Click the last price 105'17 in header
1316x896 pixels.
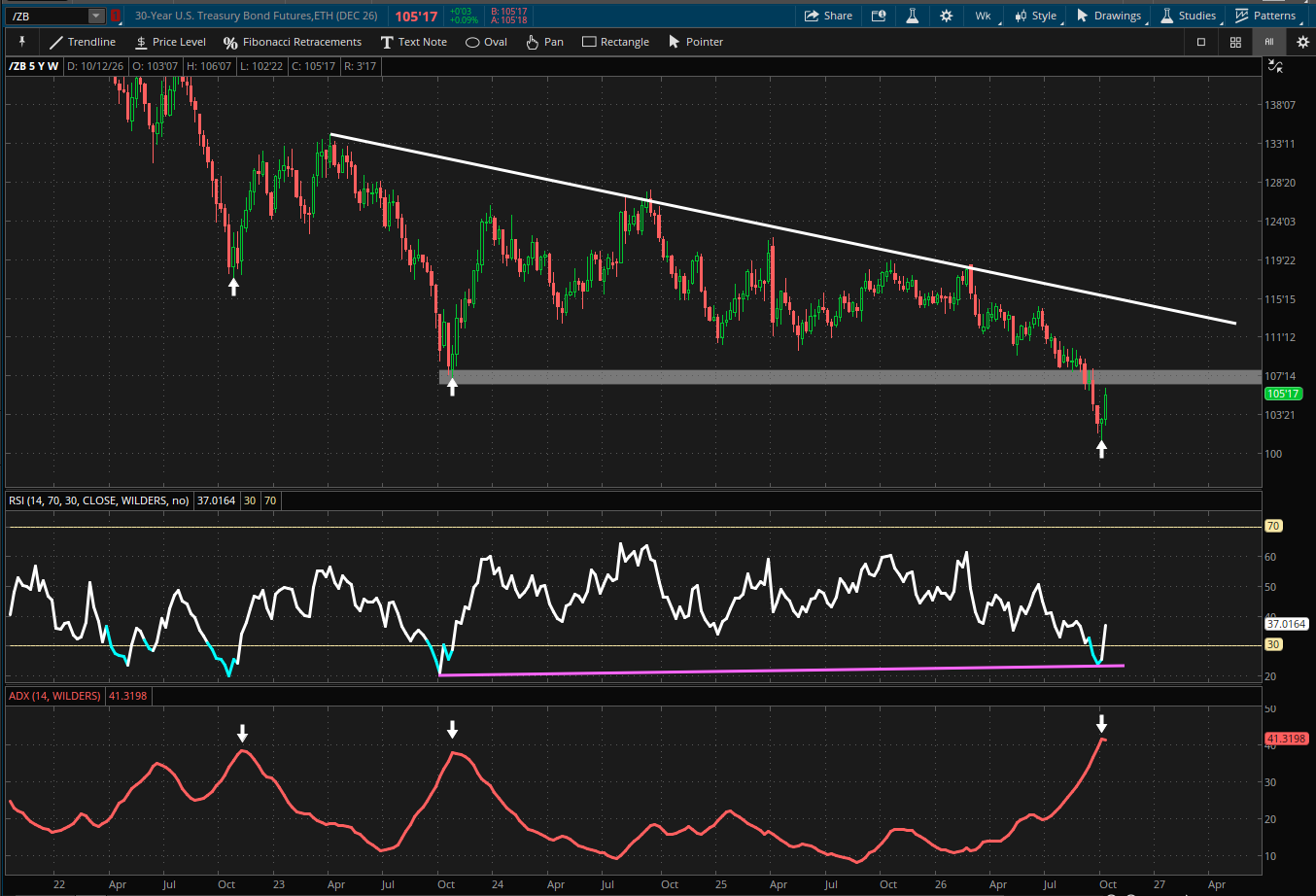pos(416,17)
